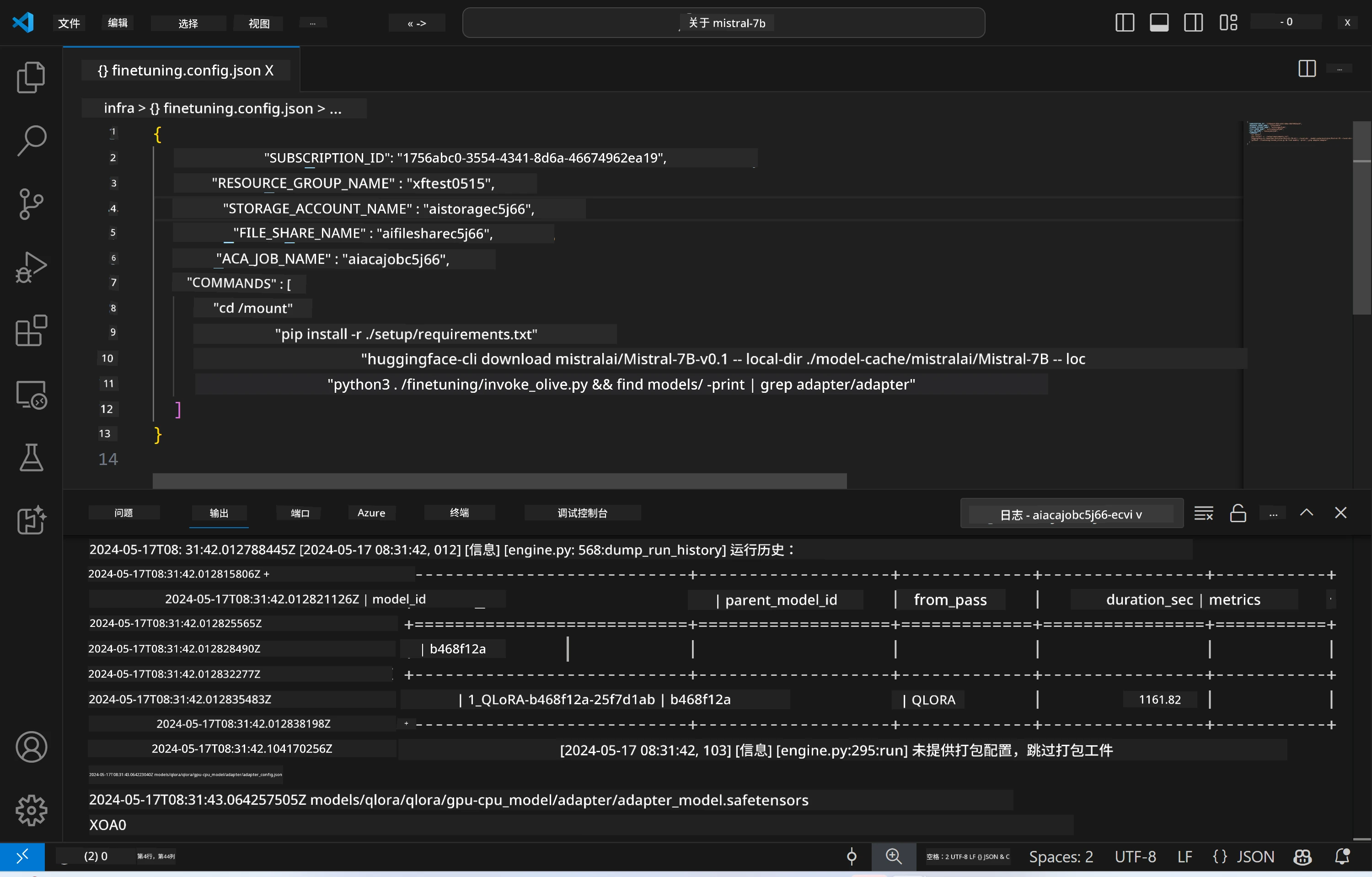
Task: Open the log channel dropdown aiacajobc5j66-ecvi
Action: (x=1072, y=513)
